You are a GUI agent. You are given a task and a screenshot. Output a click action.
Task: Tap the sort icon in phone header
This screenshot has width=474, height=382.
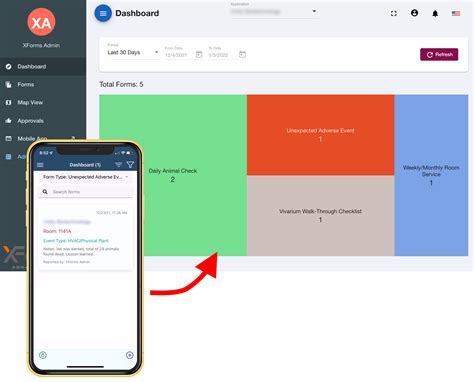point(118,165)
